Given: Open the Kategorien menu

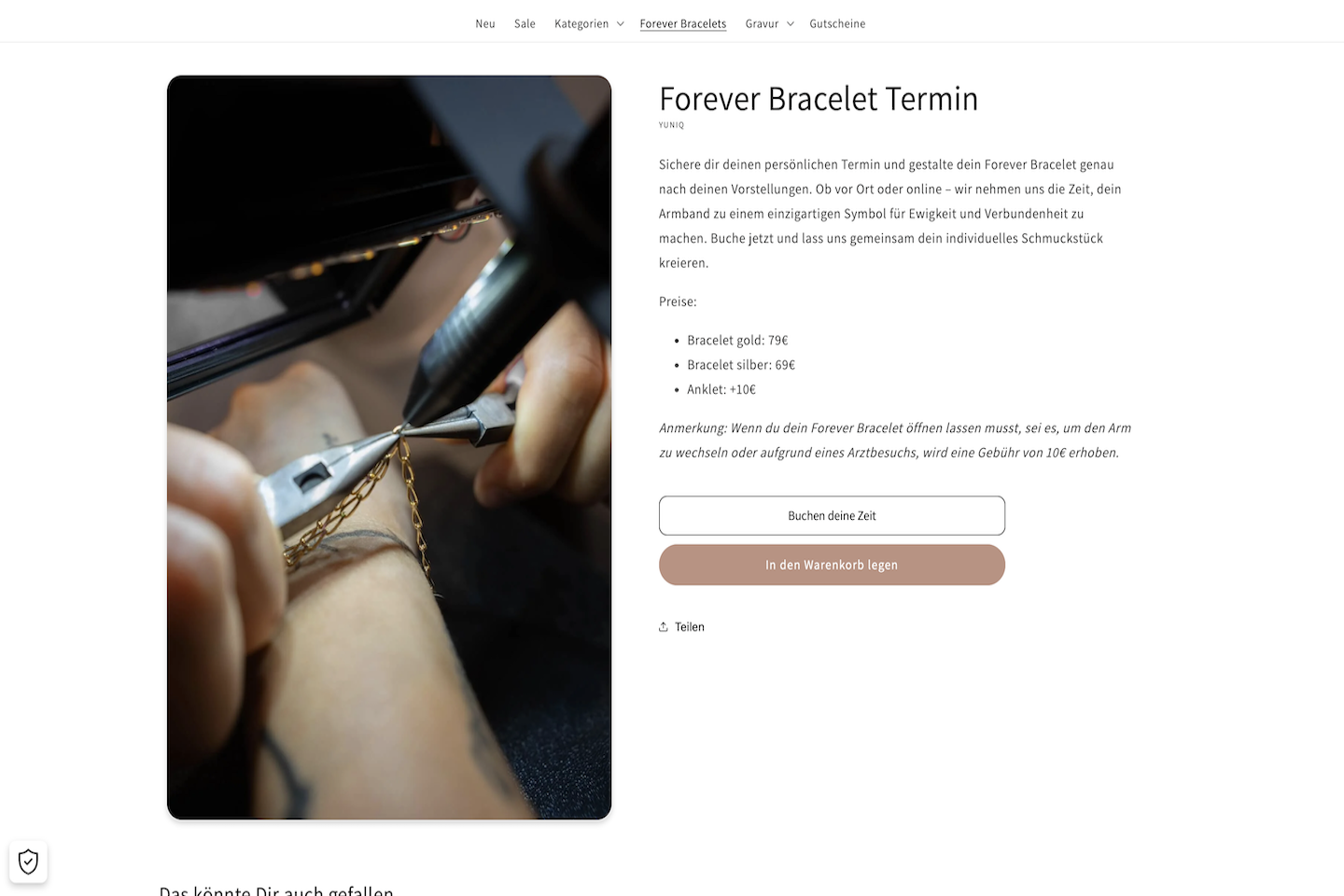Looking at the screenshot, I should (x=581, y=24).
